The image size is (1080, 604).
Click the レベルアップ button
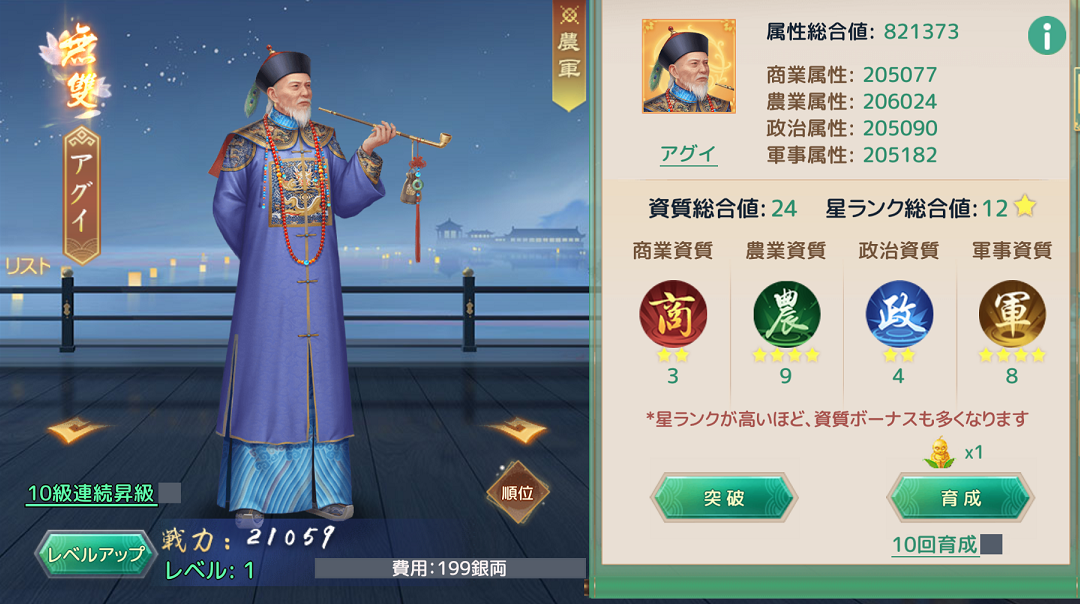point(96,554)
